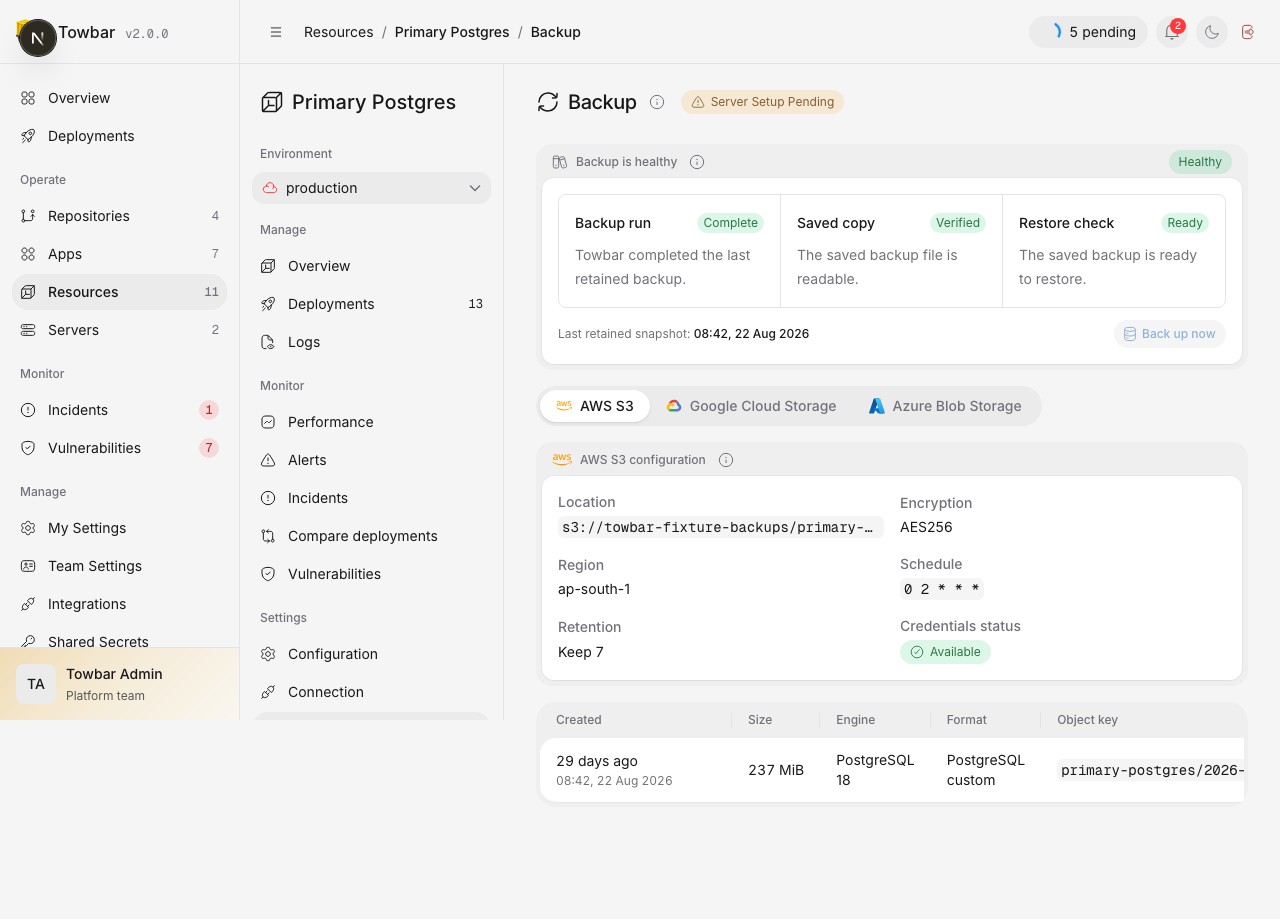The width and height of the screenshot is (1280, 919).
Task: Click the Resources breadcrumb link
Action: tap(339, 32)
